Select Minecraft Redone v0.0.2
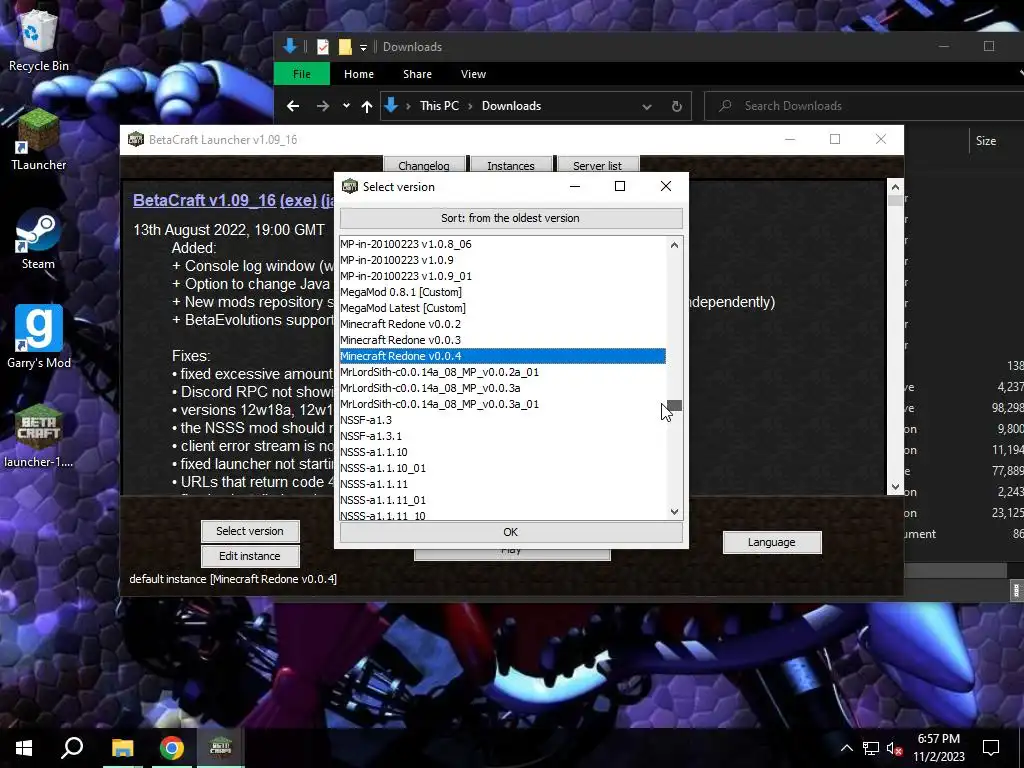Screen dimensions: 1024x768 (503, 324)
